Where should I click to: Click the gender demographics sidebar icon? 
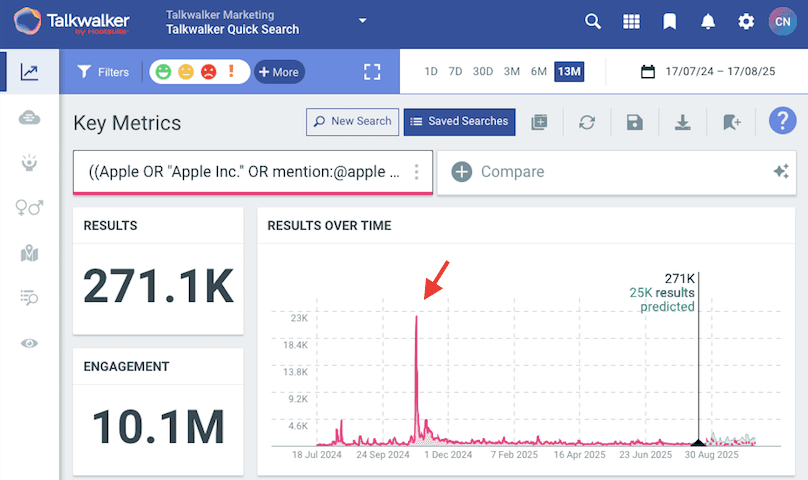(x=29, y=208)
